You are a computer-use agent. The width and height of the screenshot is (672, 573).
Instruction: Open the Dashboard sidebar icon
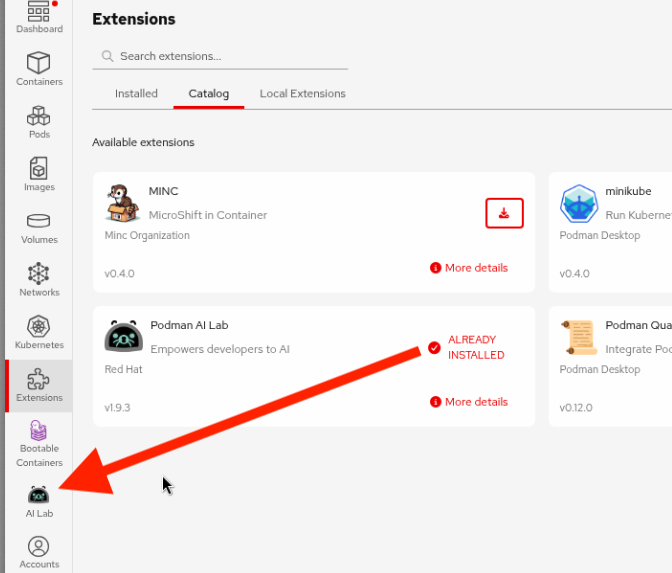pos(38,16)
